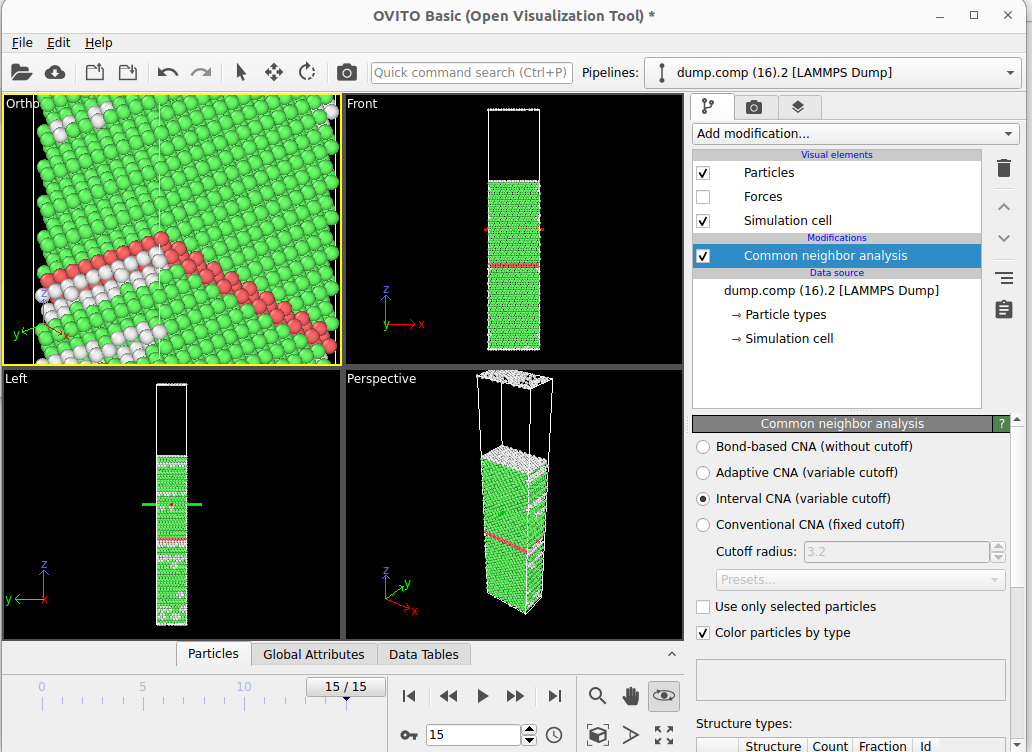Toggle the auto-key mode key icon
1032x752 pixels.
[x=409, y=735]
